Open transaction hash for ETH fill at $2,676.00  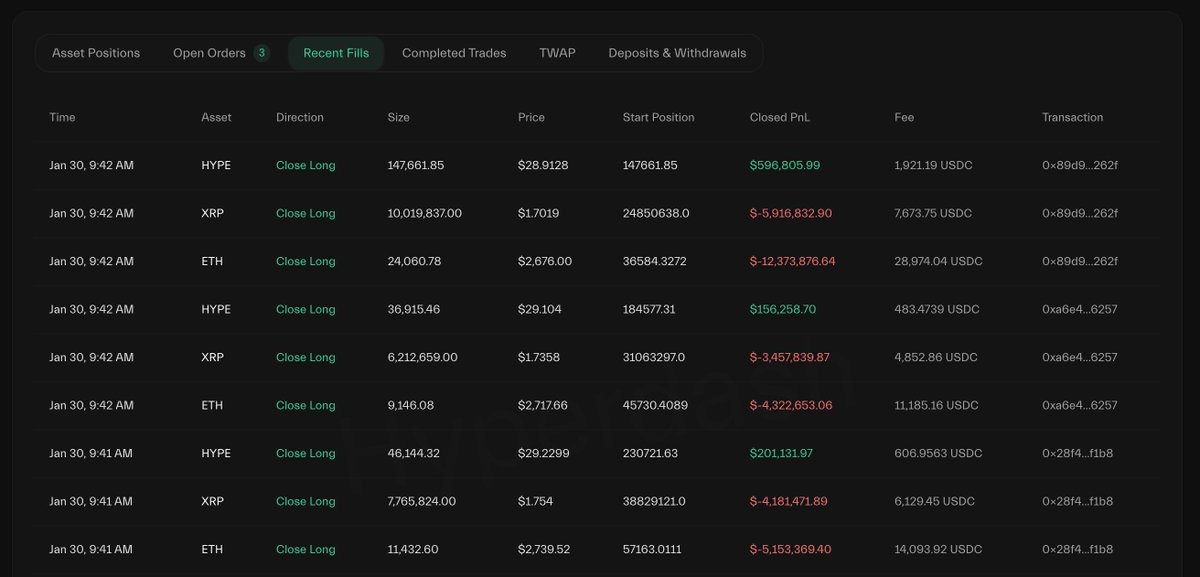[1079, 261]
